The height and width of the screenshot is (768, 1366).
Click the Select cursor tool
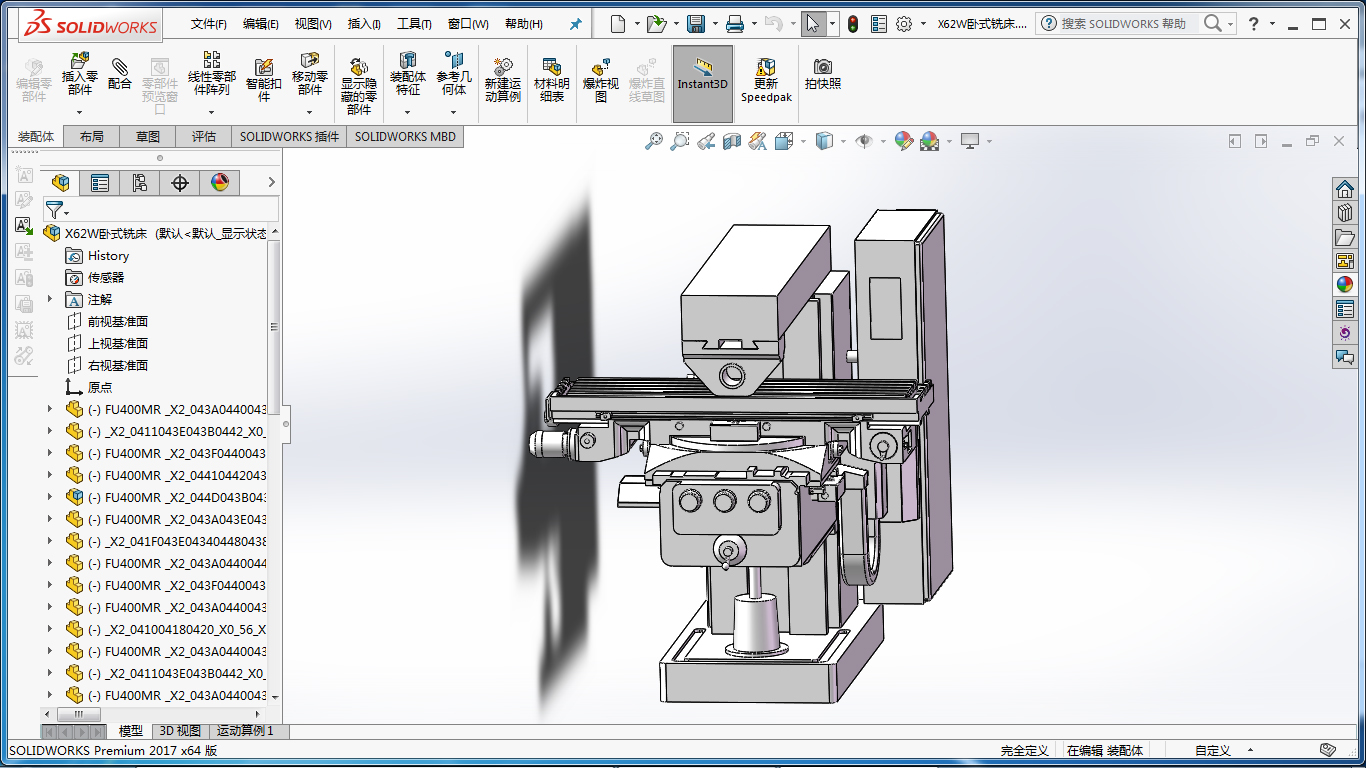pos(813,24)
